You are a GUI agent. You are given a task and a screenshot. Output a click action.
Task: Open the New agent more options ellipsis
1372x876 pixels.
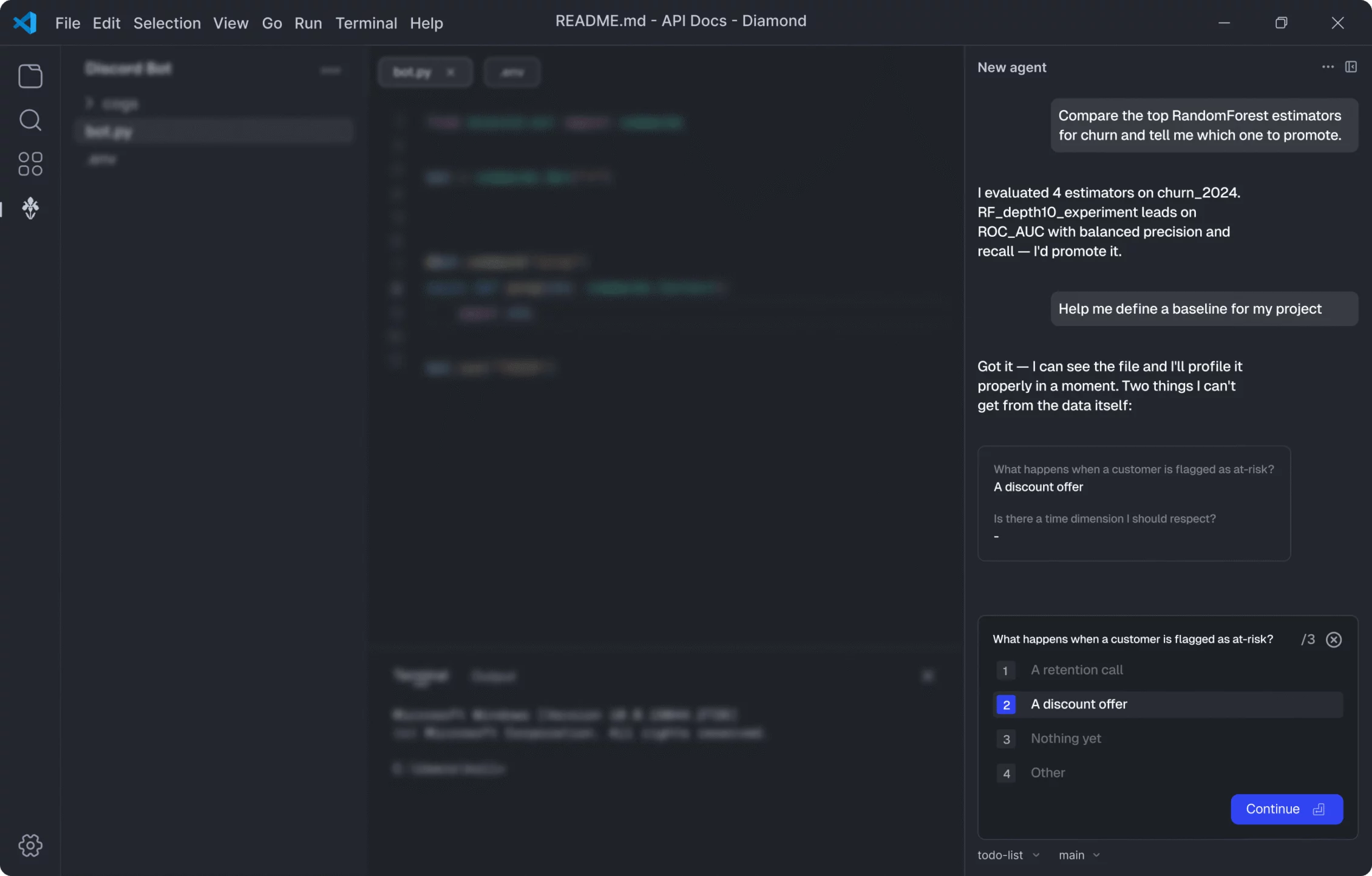coord(1328,67)
